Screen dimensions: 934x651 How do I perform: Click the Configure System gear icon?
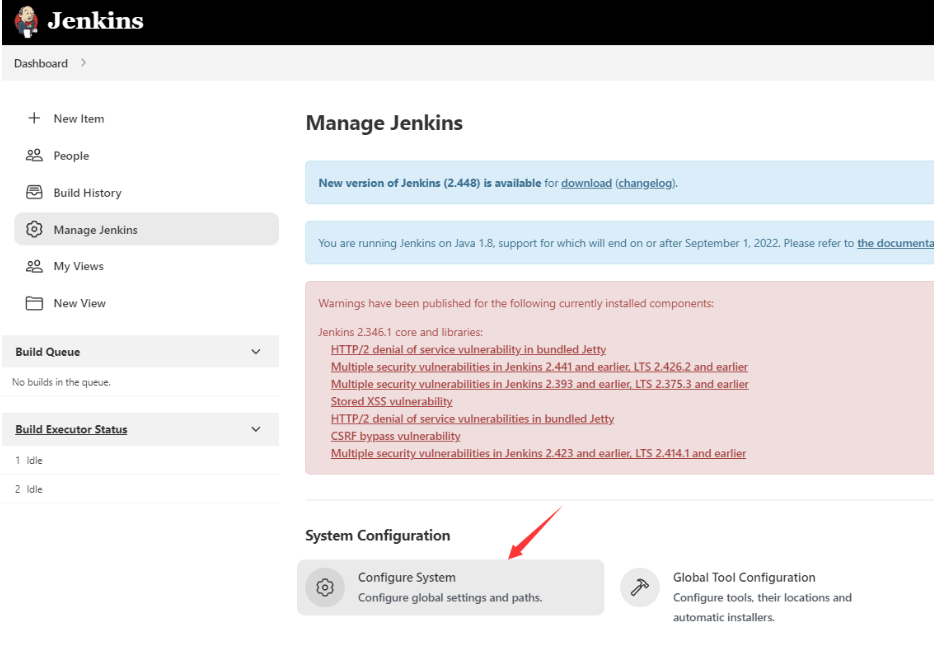(324, 587)
